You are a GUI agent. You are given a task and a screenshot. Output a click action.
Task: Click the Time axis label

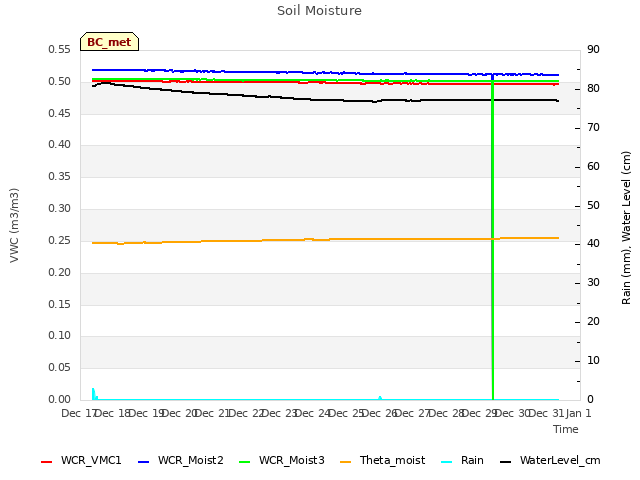(566, 429)
